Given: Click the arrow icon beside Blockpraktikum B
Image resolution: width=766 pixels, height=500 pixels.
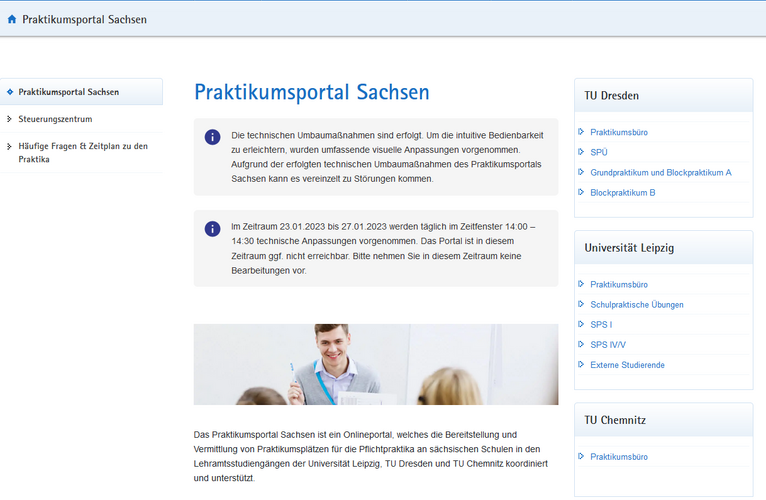Looking at the screenshot, I should click(581, 192).
